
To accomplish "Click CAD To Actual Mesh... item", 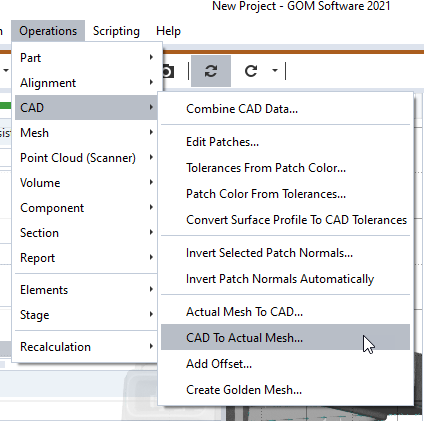I will click(x=285, y=337).
